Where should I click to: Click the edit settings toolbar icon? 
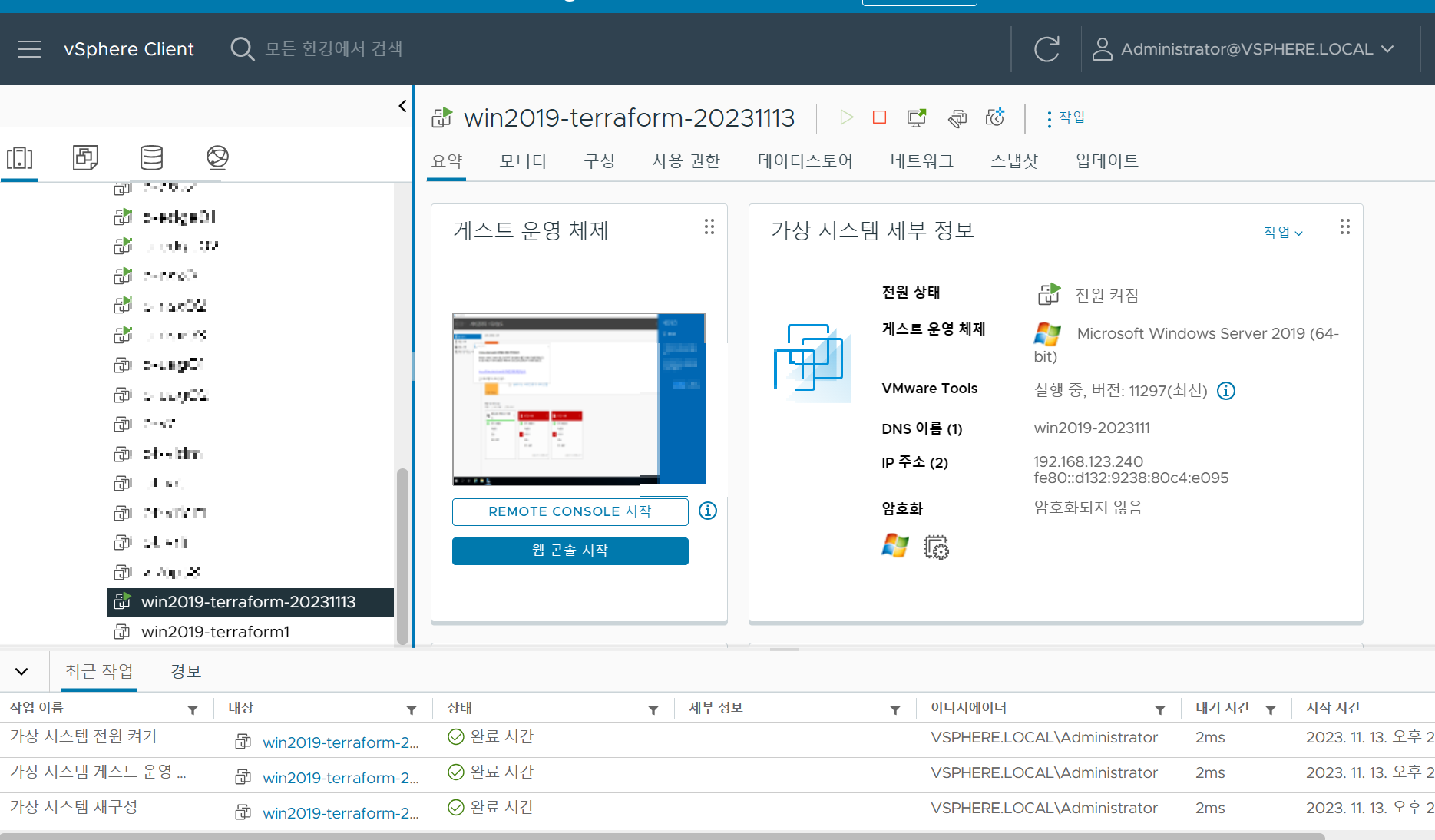957,117
